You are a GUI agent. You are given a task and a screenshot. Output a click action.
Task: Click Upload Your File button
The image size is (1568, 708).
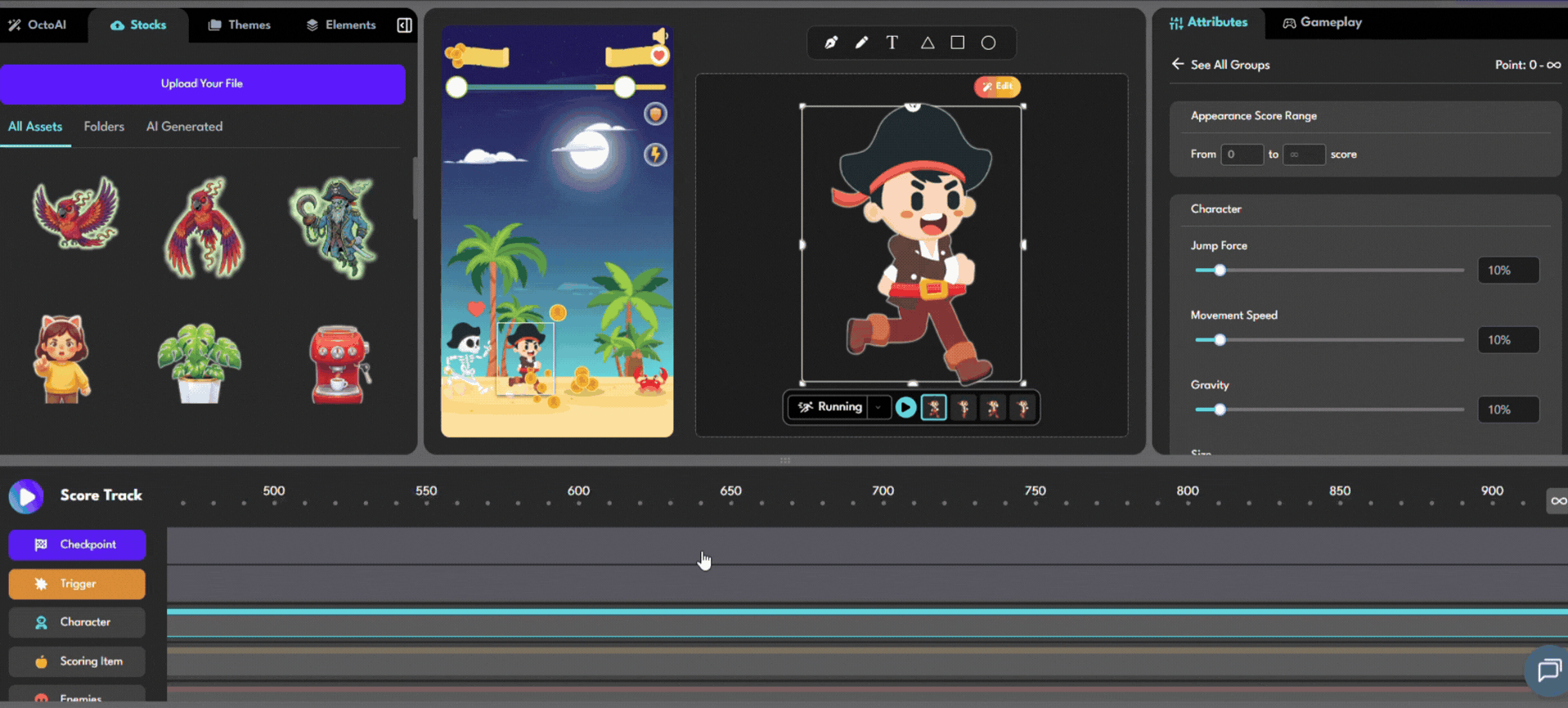202,84
